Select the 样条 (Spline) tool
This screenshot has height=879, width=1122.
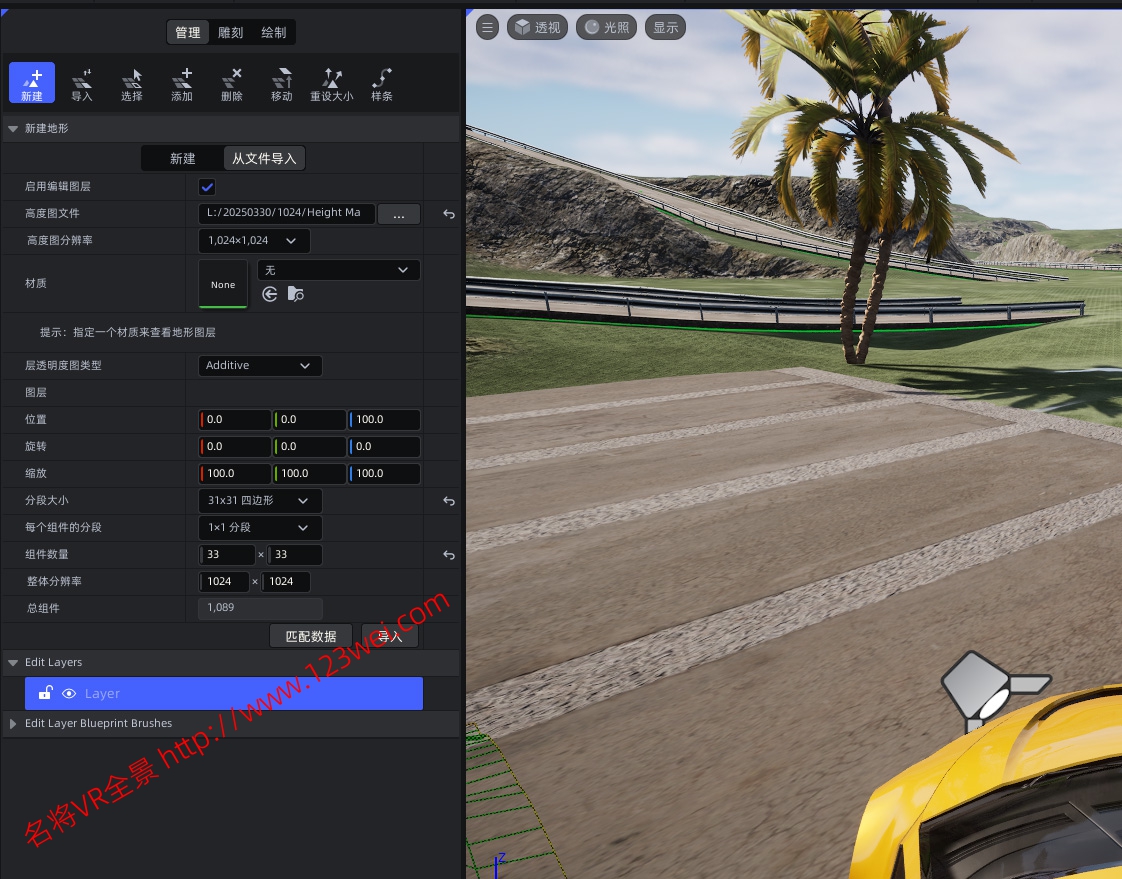pos(382,83)
